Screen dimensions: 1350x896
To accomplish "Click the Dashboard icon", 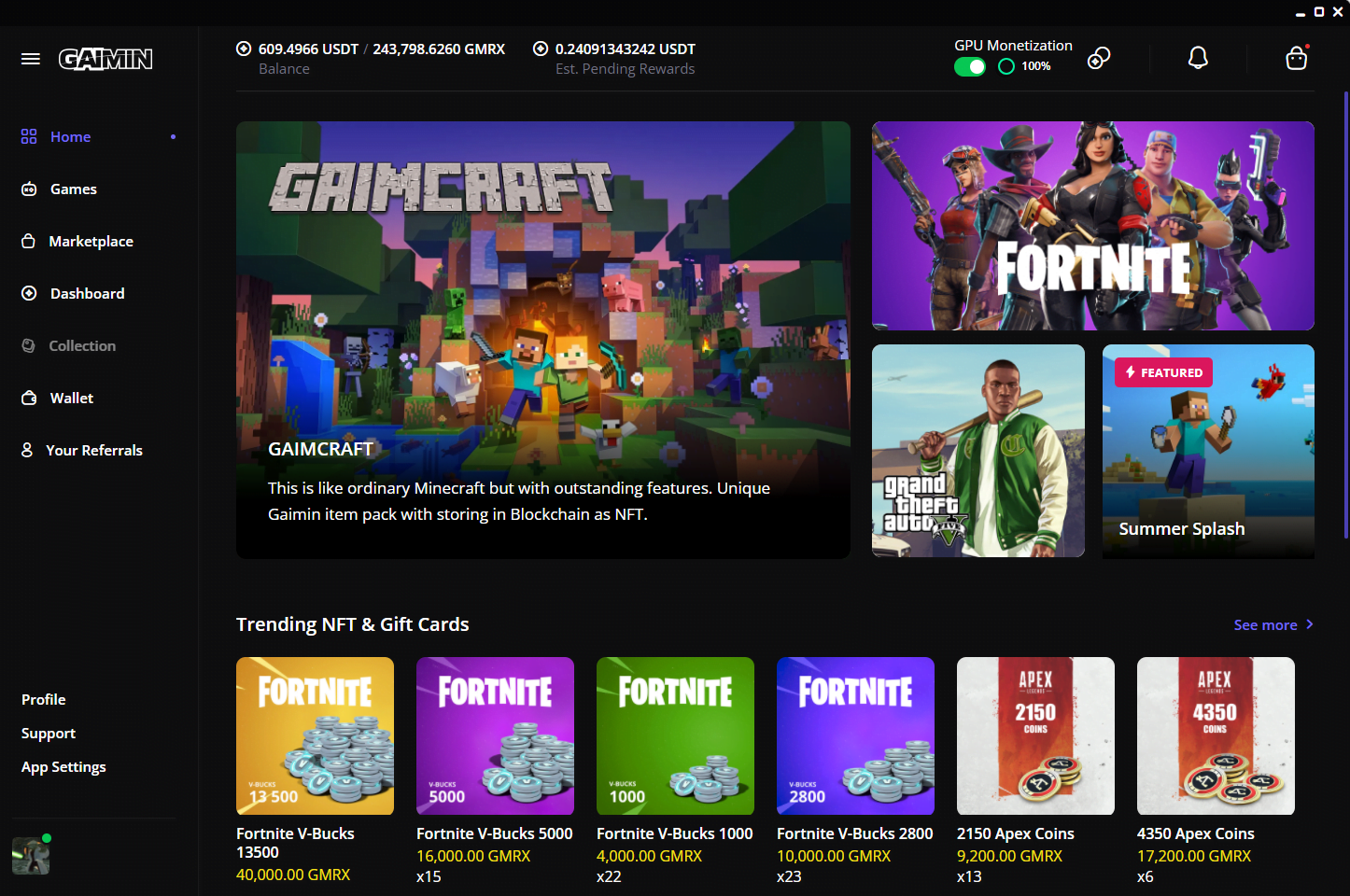I will point(29,293).
